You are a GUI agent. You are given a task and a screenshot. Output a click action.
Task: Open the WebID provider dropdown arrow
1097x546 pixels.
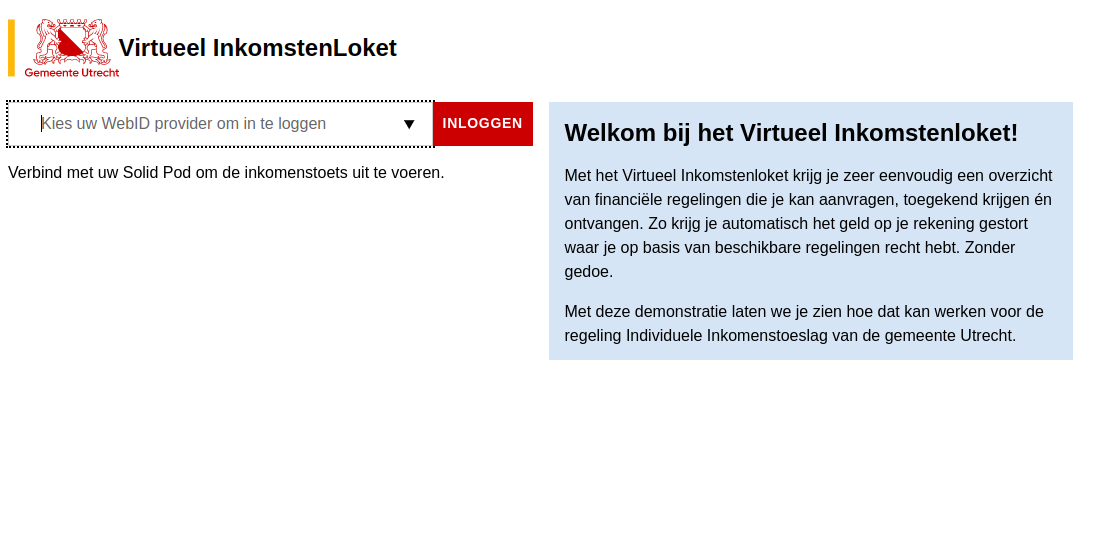pos(409,125)
